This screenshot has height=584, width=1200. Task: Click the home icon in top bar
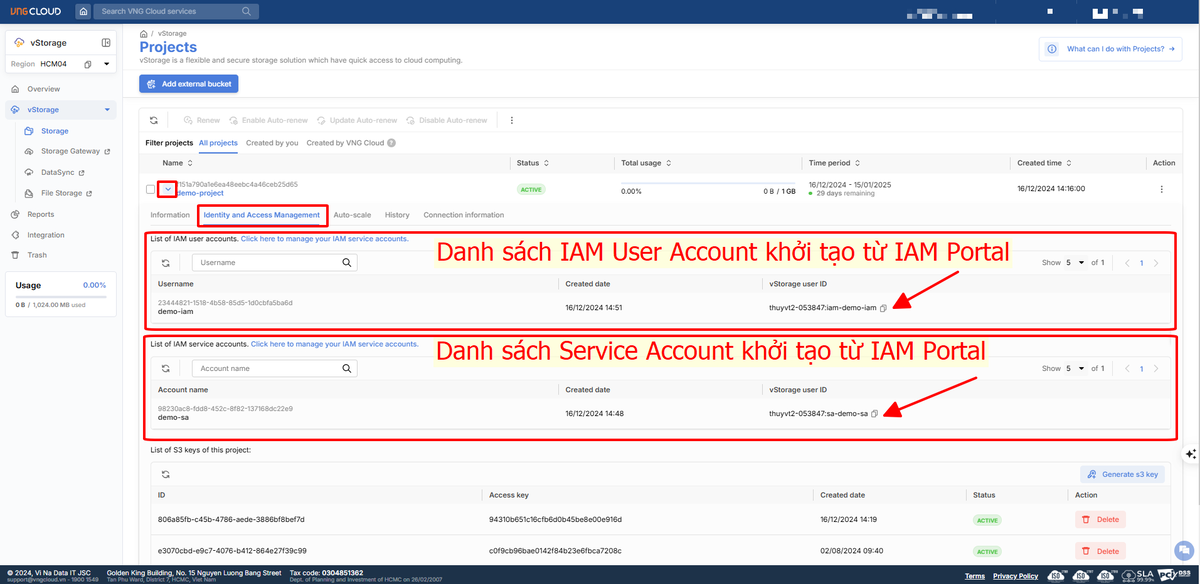point(82,12)
